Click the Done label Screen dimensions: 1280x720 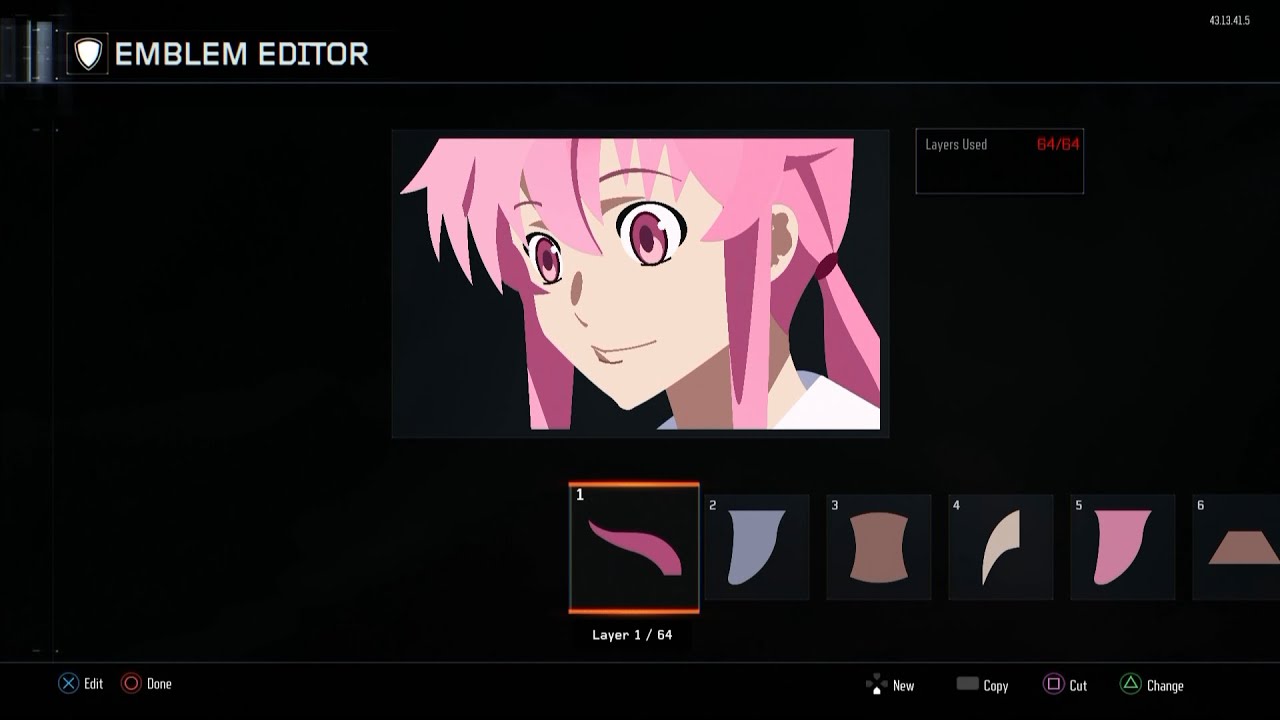(159, 684)
